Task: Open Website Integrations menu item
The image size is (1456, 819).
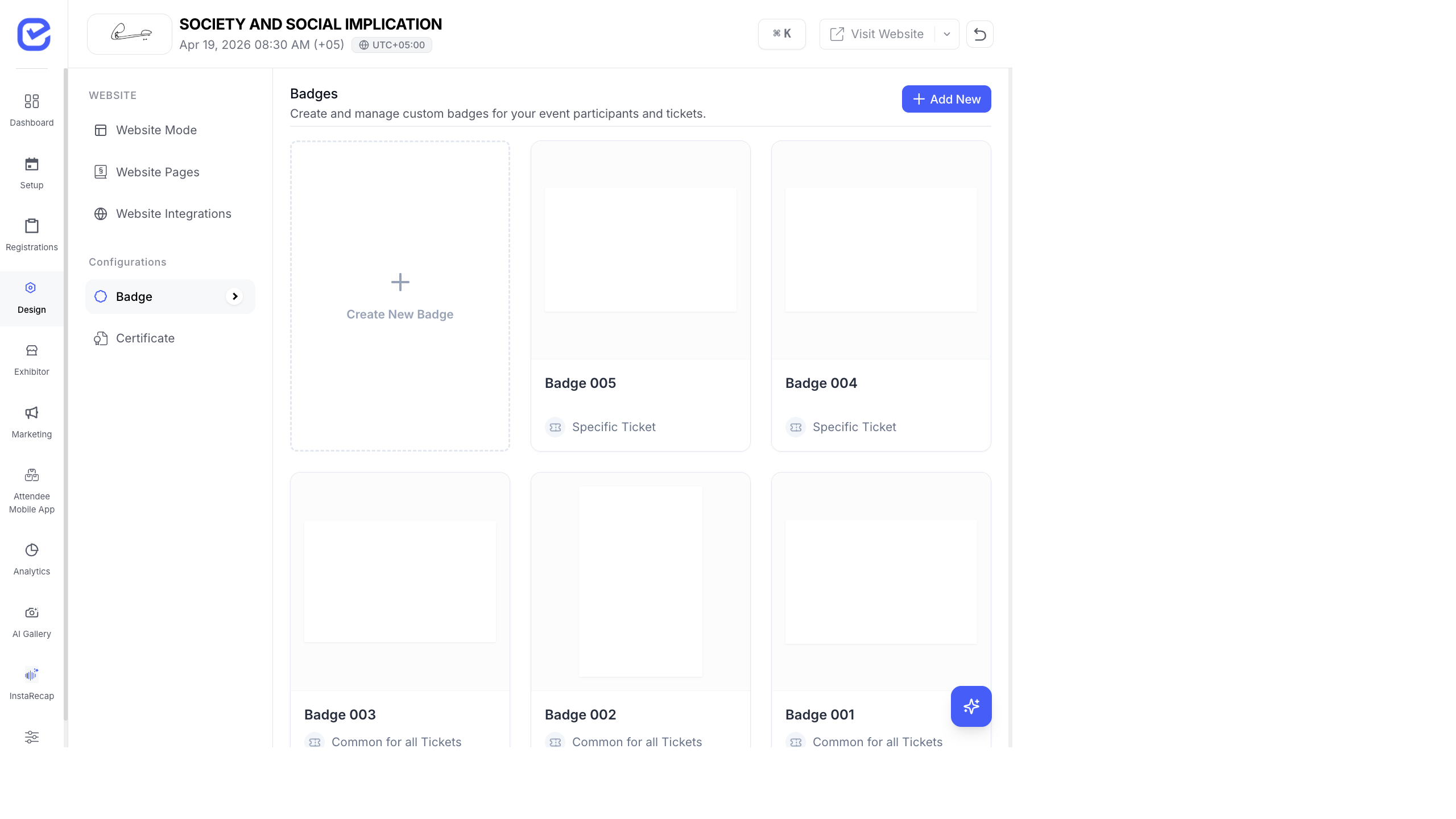Action: 173,214
